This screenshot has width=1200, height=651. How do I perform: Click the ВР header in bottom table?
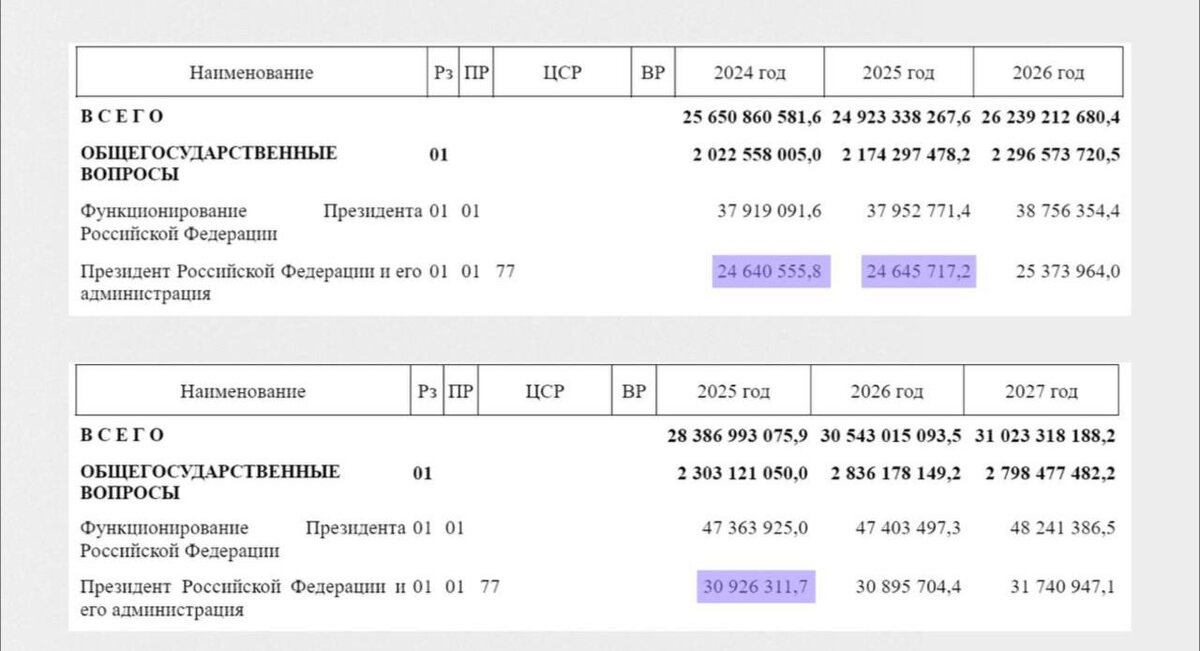[634, 391]
